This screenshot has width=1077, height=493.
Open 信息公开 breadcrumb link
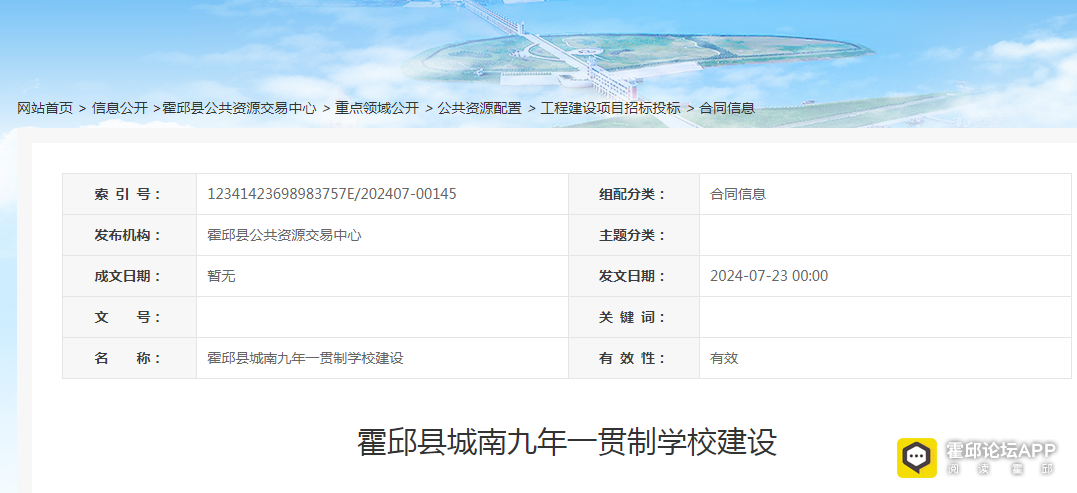(120, 108)
